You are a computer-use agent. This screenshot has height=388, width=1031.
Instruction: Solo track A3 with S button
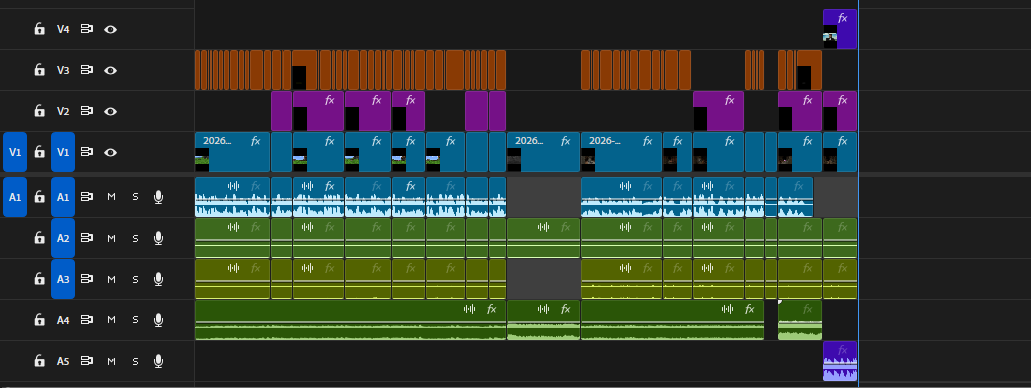135,279
